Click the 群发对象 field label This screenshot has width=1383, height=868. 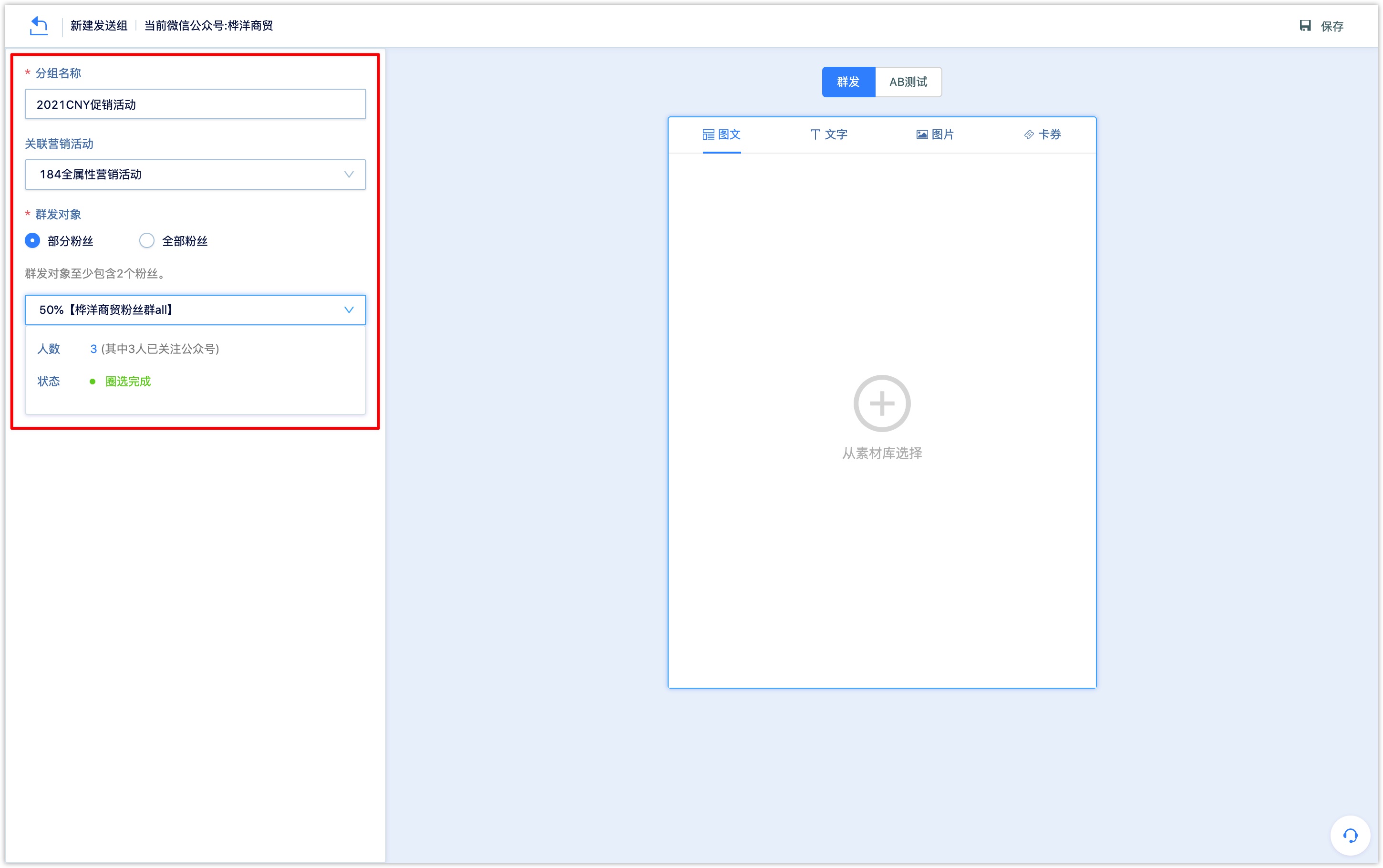pyautogui.click(x=58, y=214)
